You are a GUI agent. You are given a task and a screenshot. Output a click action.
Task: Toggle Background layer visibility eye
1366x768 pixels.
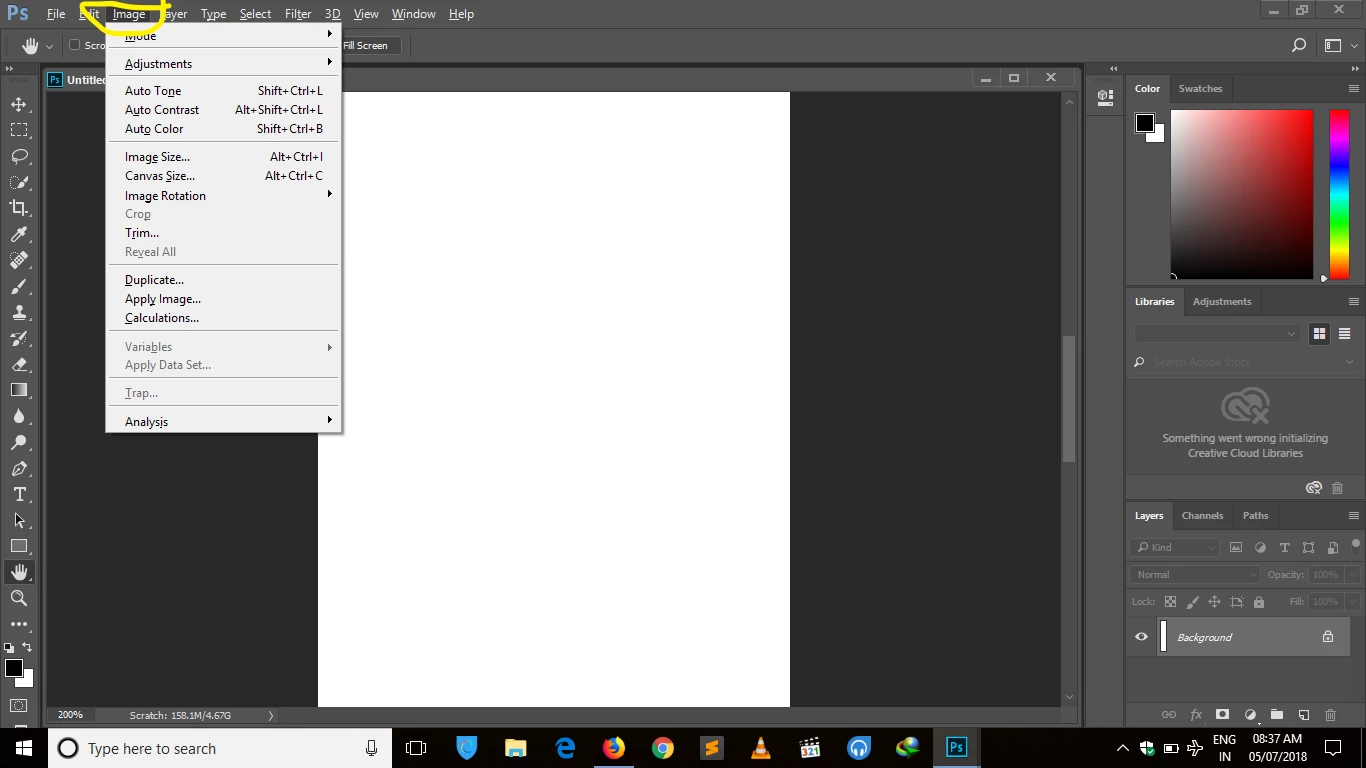1141,637
